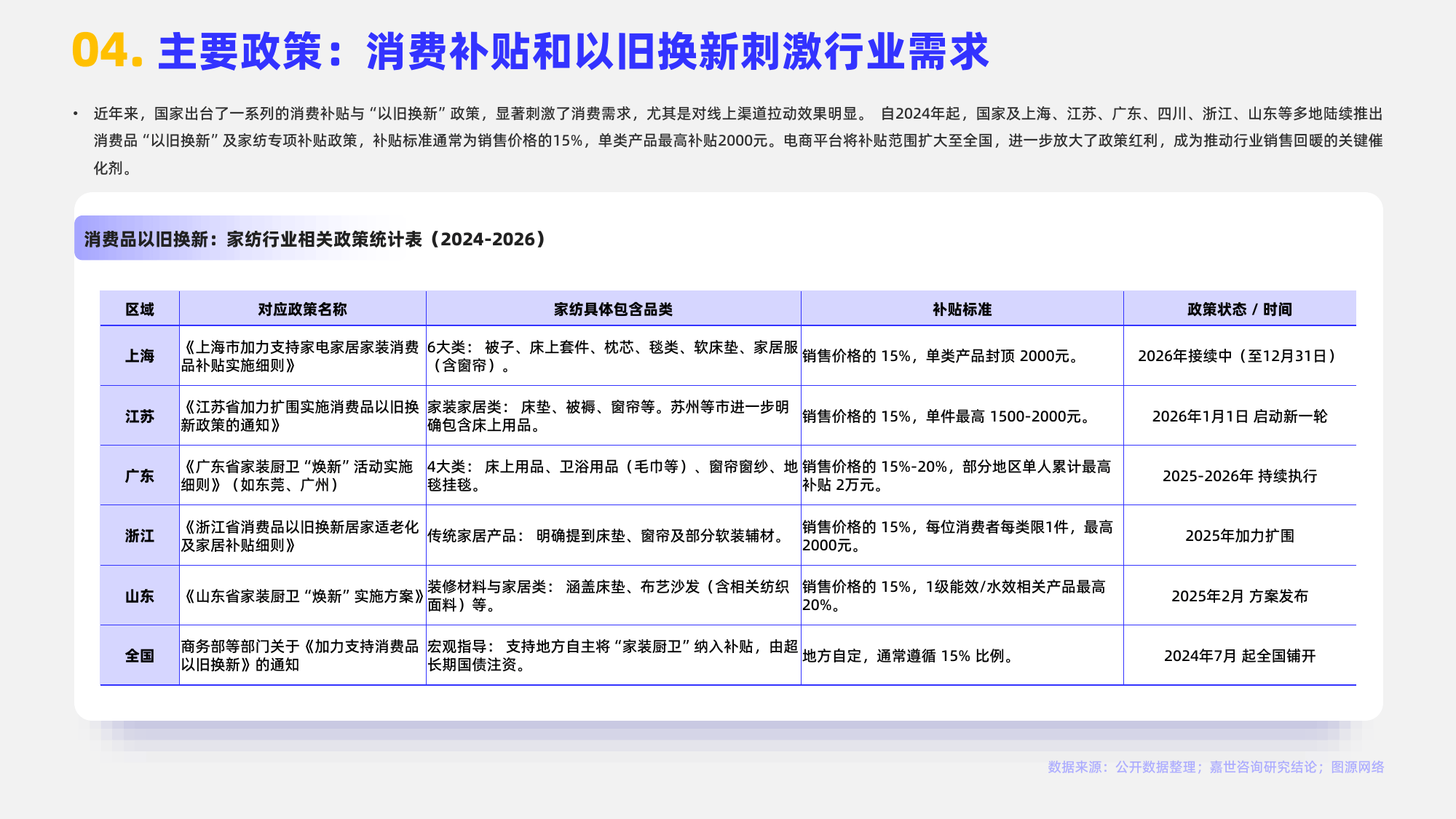Click the Shandong policy name 《山东省家装厨卫“焕新”实施方案》
Viewport: 1456px width, 819px height.
(302, 596)
